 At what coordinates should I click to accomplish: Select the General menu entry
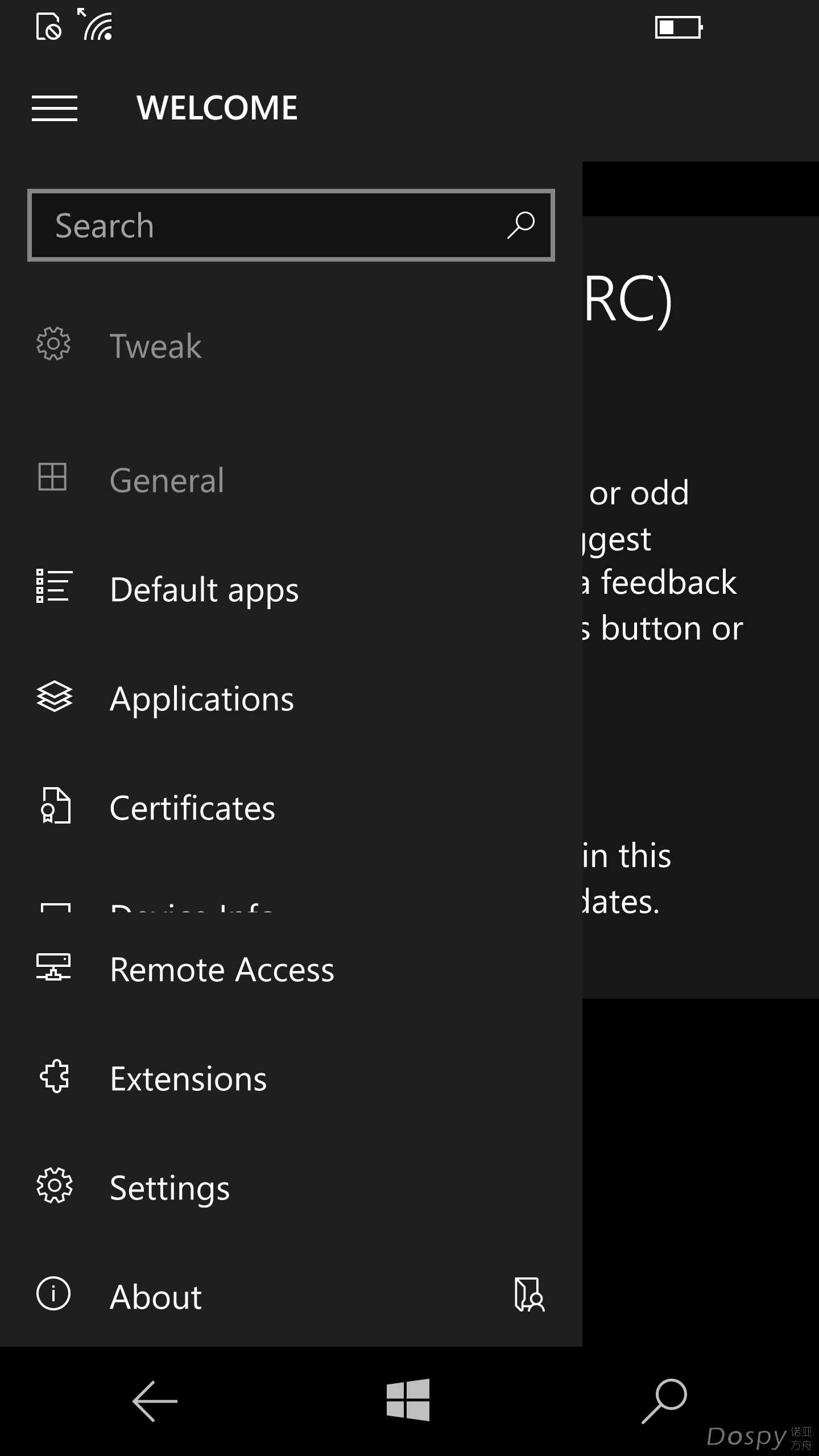(167, 480)
